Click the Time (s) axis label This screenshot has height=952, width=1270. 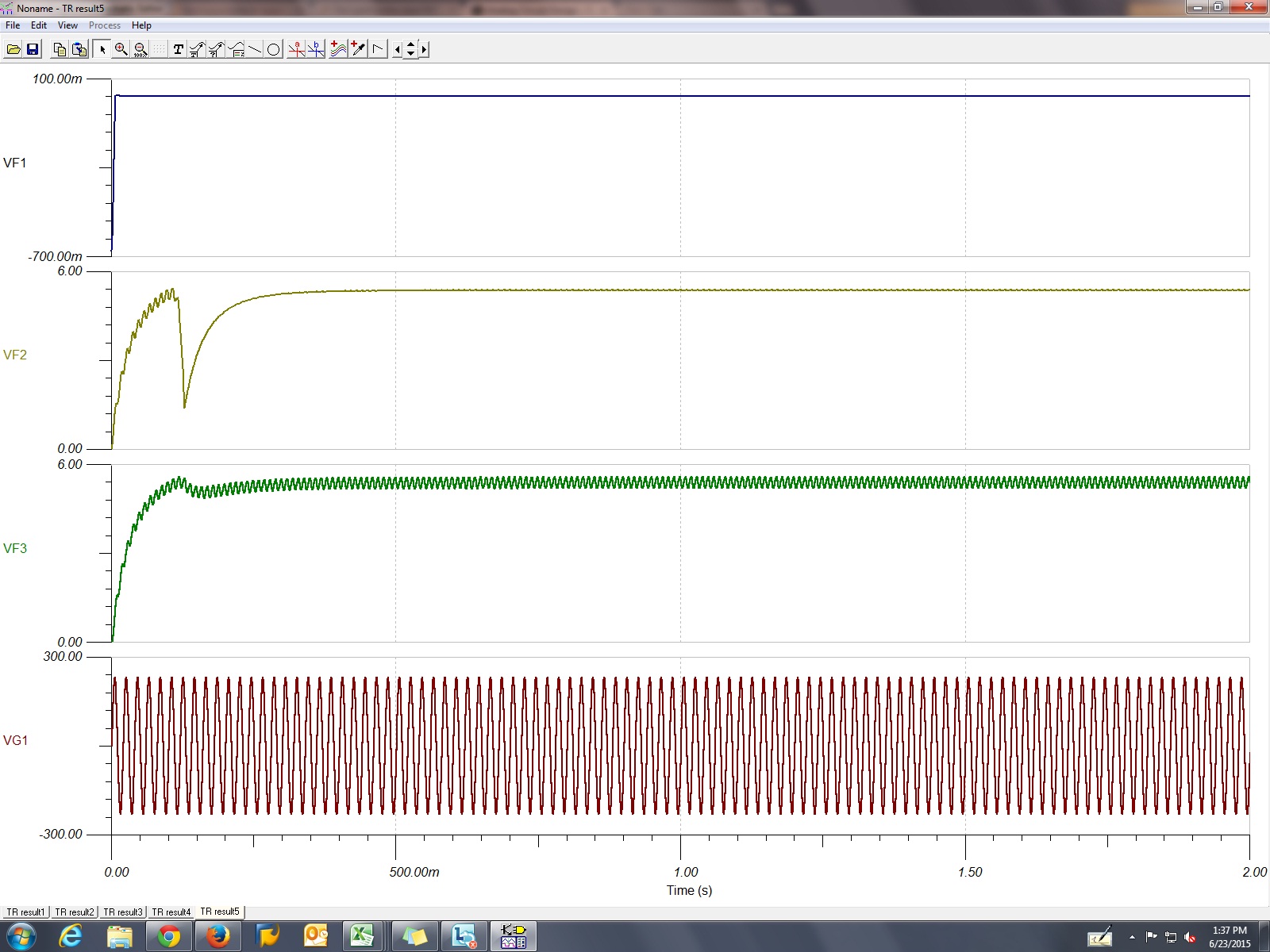click(x=689, y=890)
